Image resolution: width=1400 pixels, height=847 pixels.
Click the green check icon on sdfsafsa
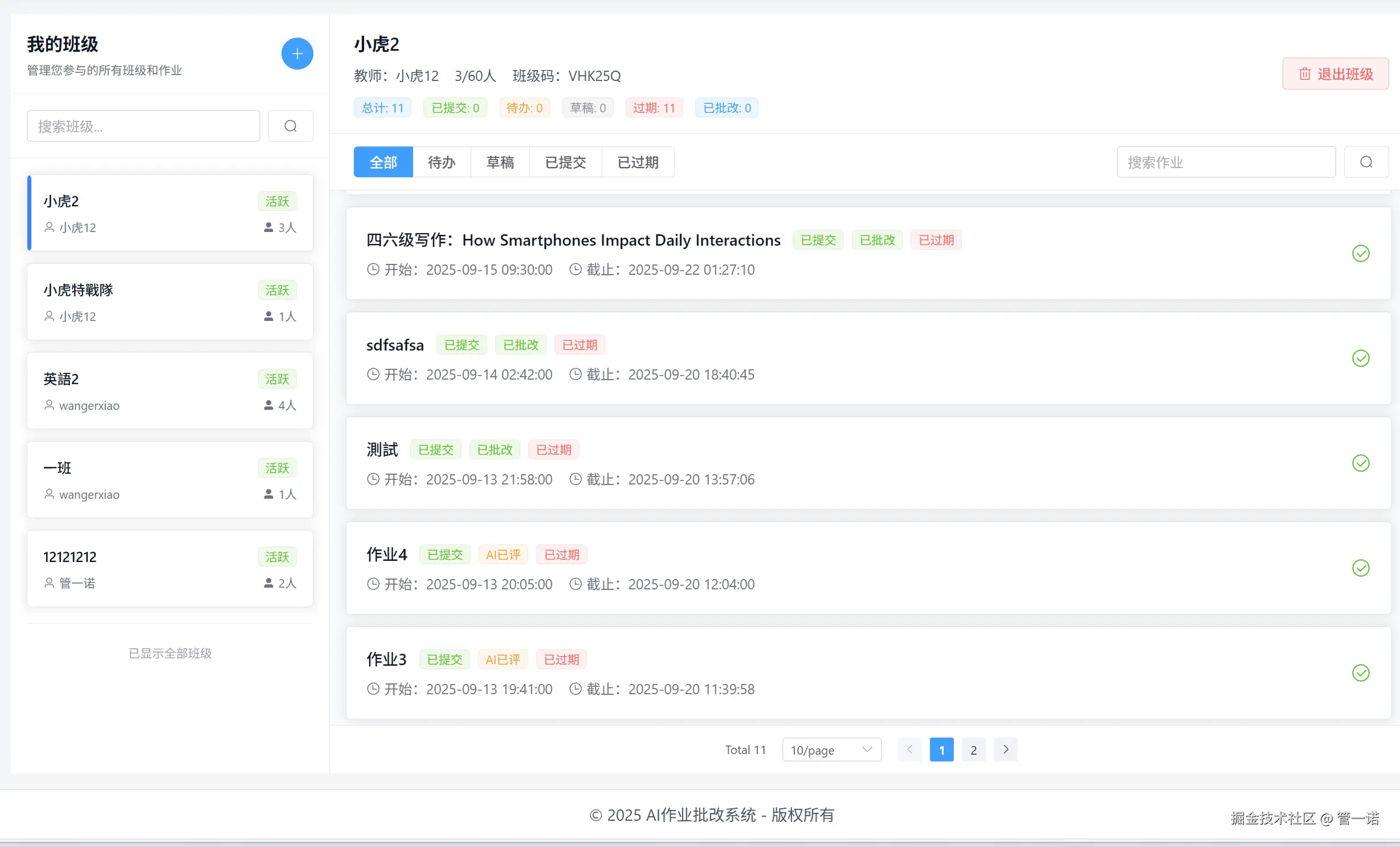pos(1361,358)
